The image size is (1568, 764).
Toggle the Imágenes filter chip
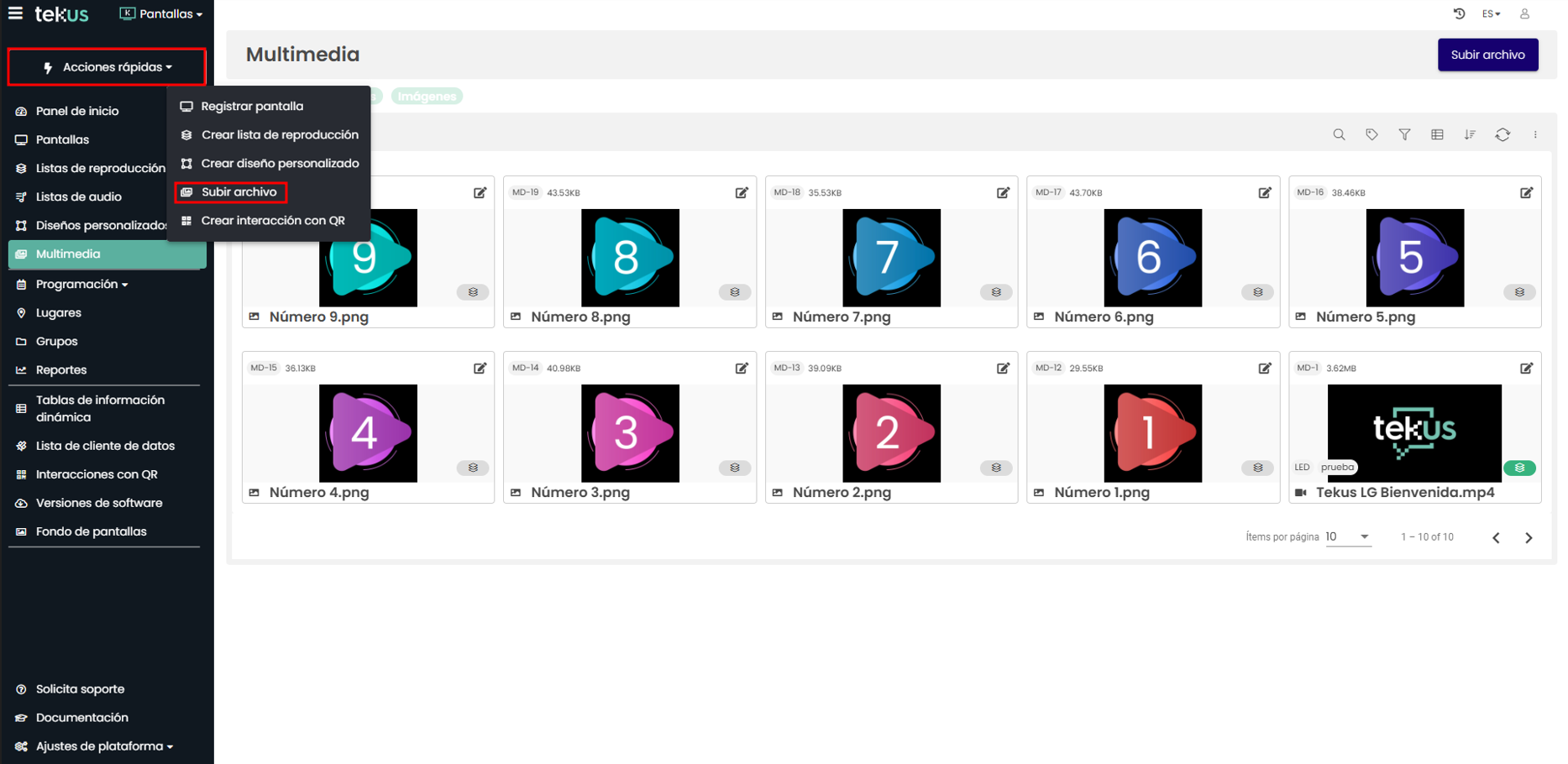tap(427, 97)
